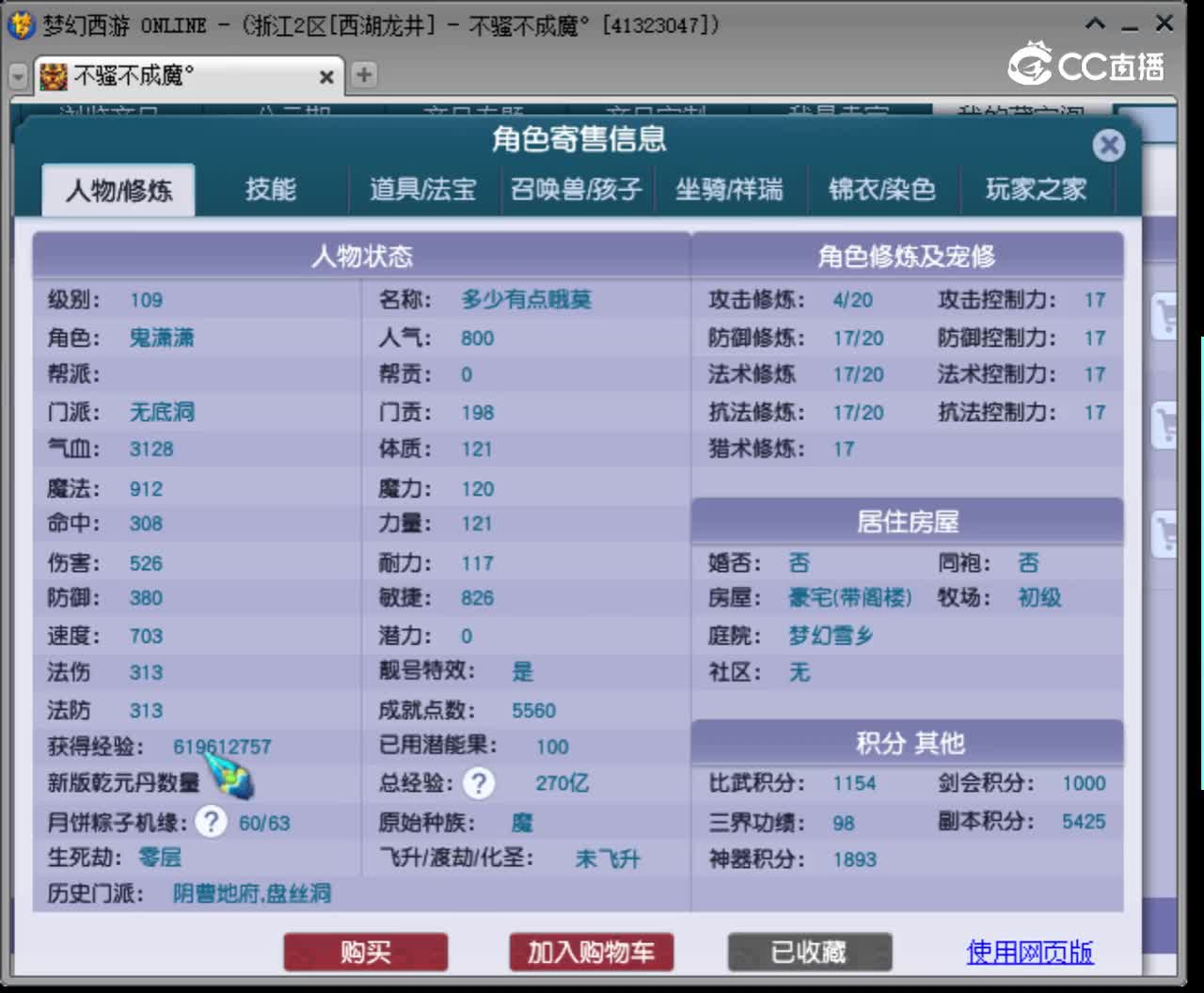Click the 敏捷 value 826
Image resolution: width=1204 pixels, height=993 pixels.
pos(478,598)
